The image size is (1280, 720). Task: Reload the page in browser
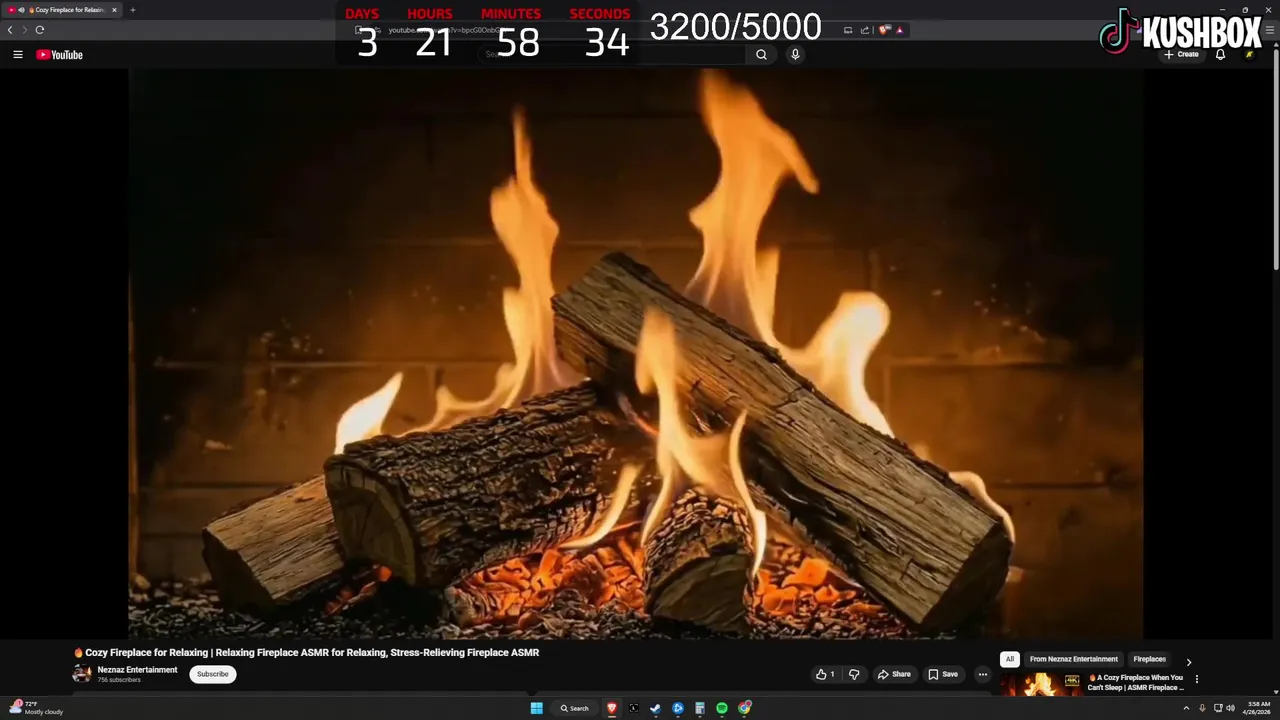click(40, 30)
